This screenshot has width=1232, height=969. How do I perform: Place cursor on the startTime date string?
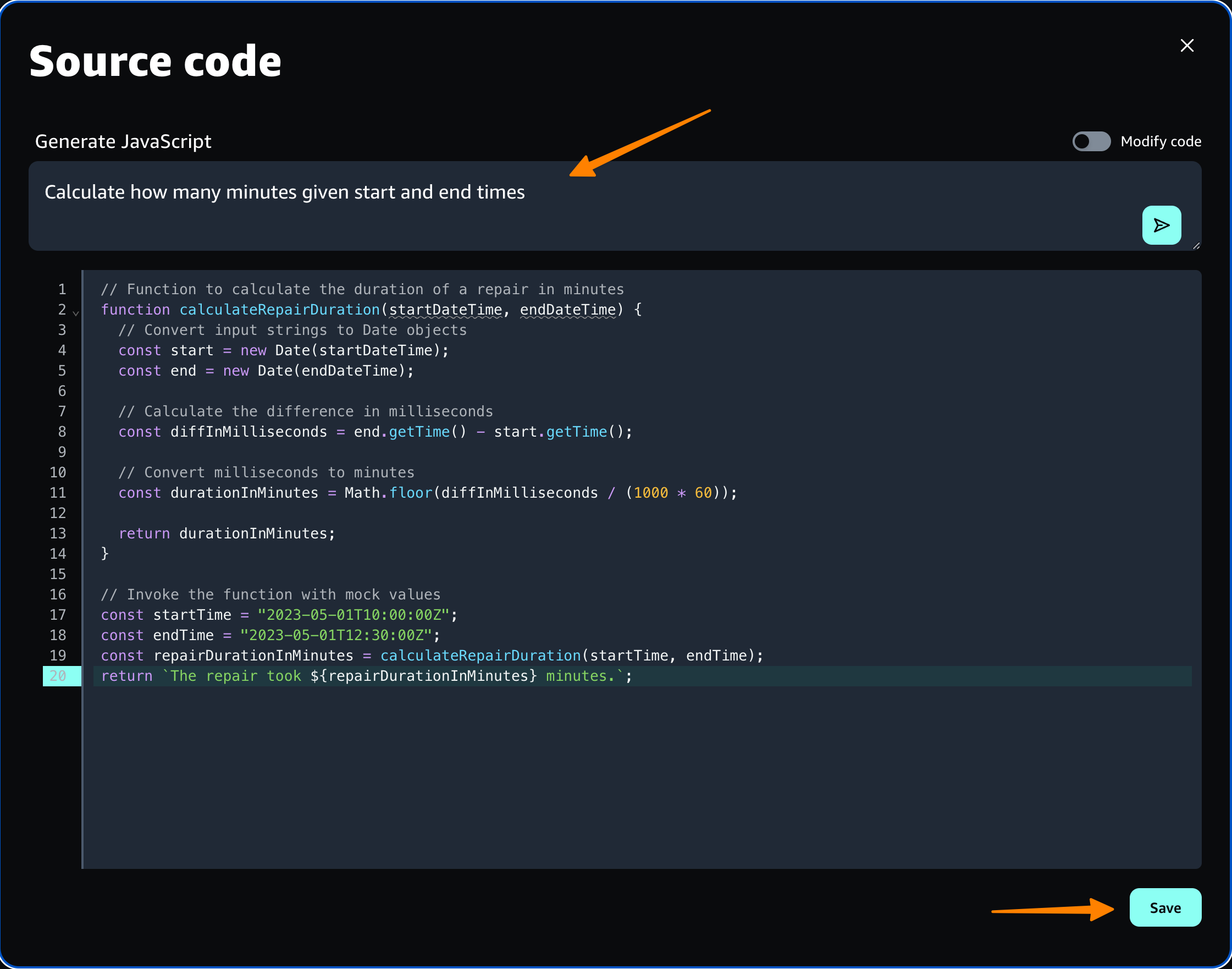[x=353, y=615]
